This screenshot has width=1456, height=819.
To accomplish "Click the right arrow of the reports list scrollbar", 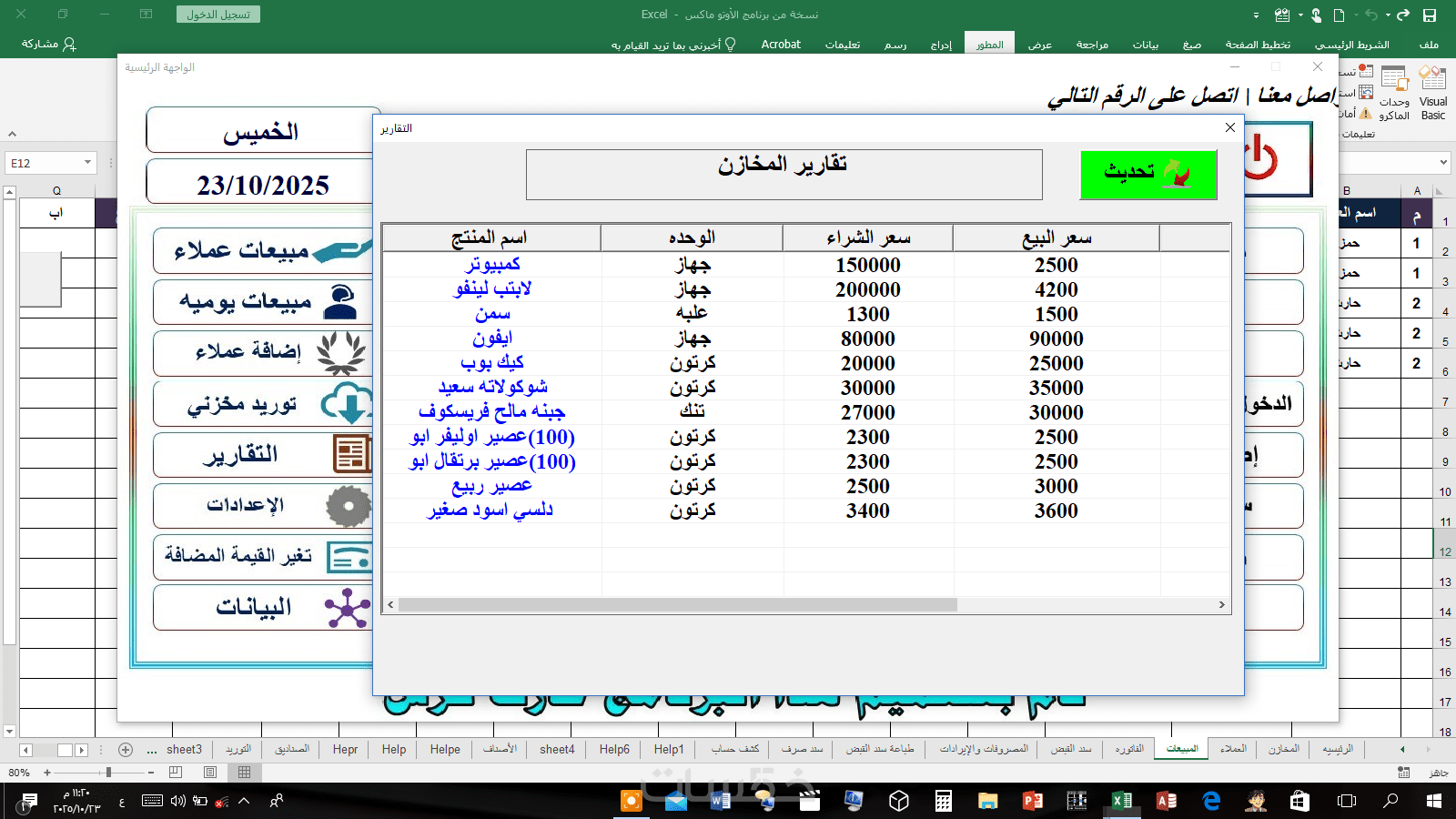I will [x=1222, y=605].
